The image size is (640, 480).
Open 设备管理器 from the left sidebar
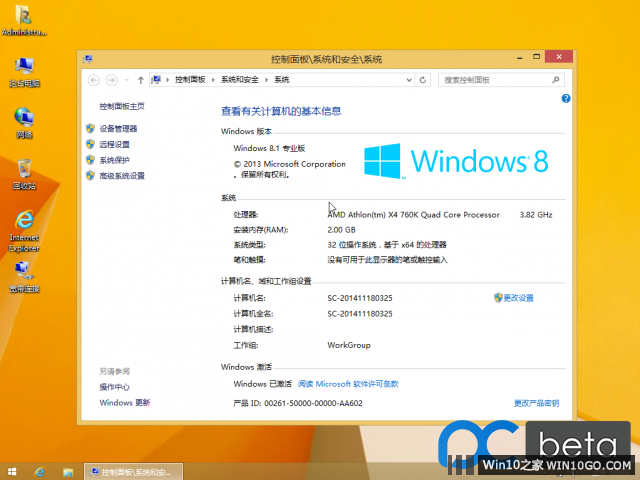pyautogui.click(x=118, y=129)
